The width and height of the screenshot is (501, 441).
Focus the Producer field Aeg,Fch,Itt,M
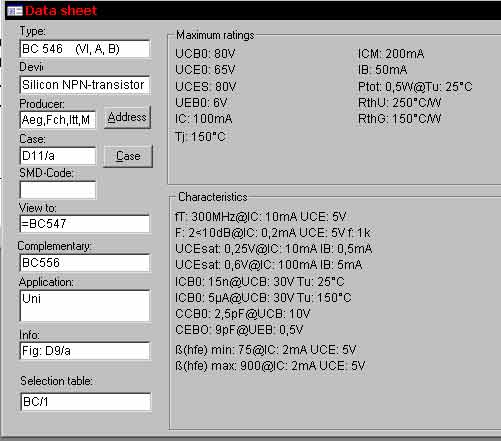(x=58, y=120)
